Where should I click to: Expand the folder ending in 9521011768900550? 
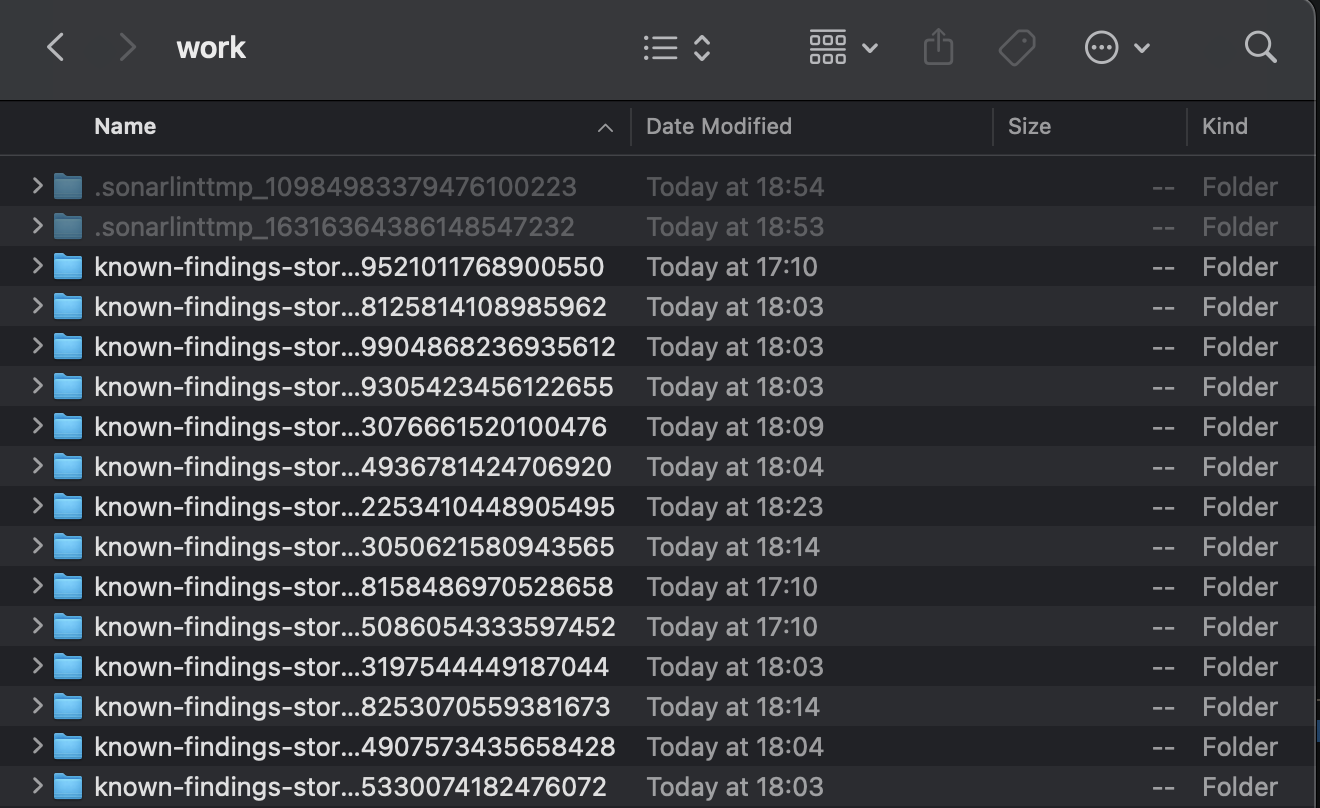(37, 266)
